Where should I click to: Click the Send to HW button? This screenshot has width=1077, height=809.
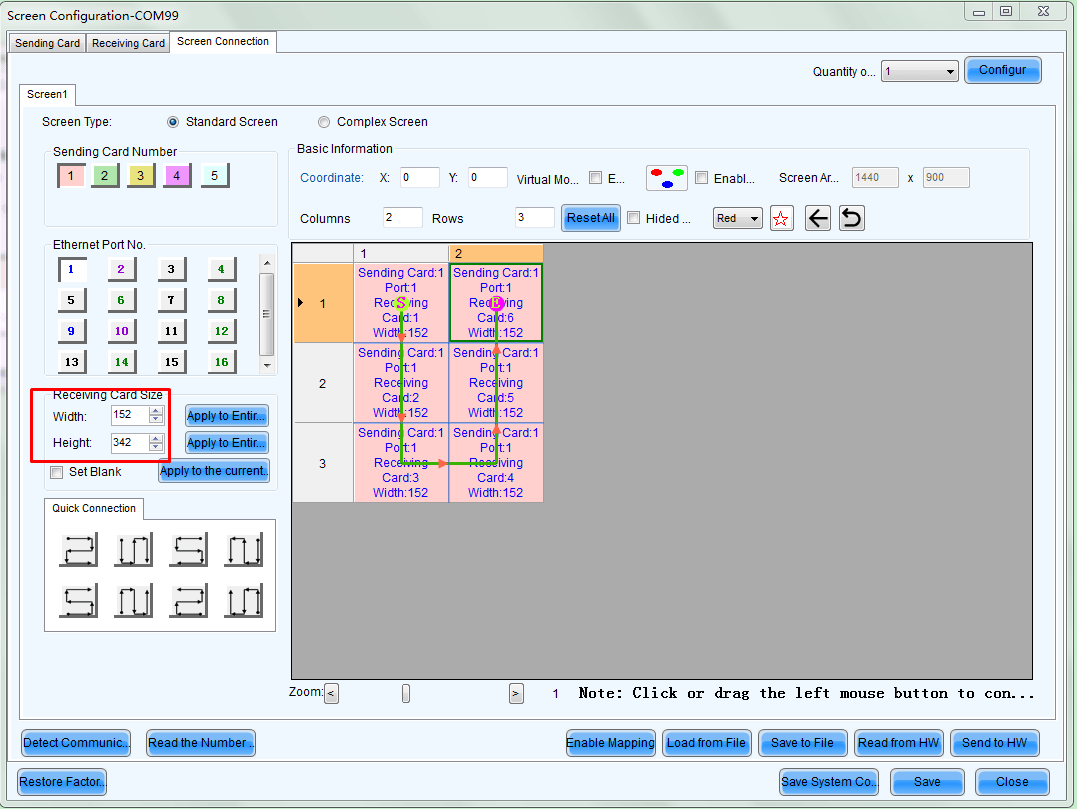pos(994,743)
